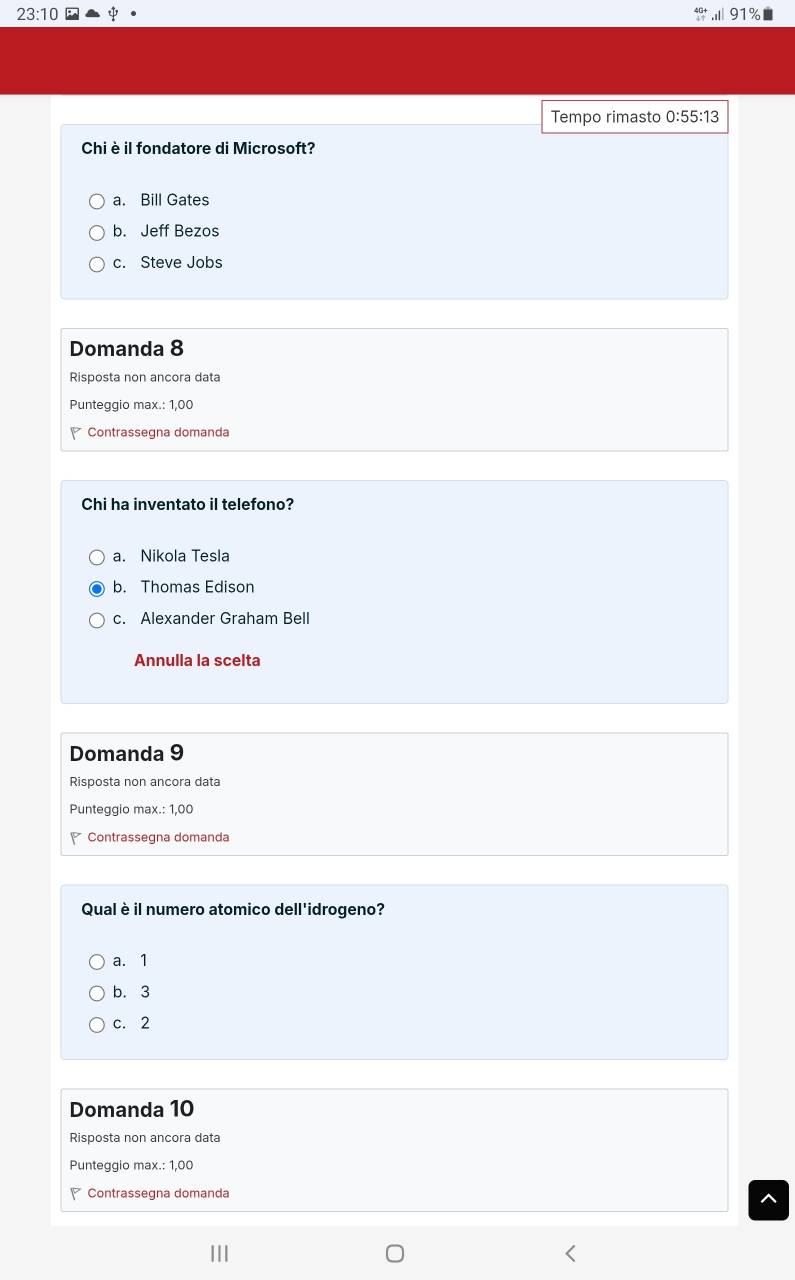
Task: Click Annulla la scelta to clear answer
Action: click(197, 661)
